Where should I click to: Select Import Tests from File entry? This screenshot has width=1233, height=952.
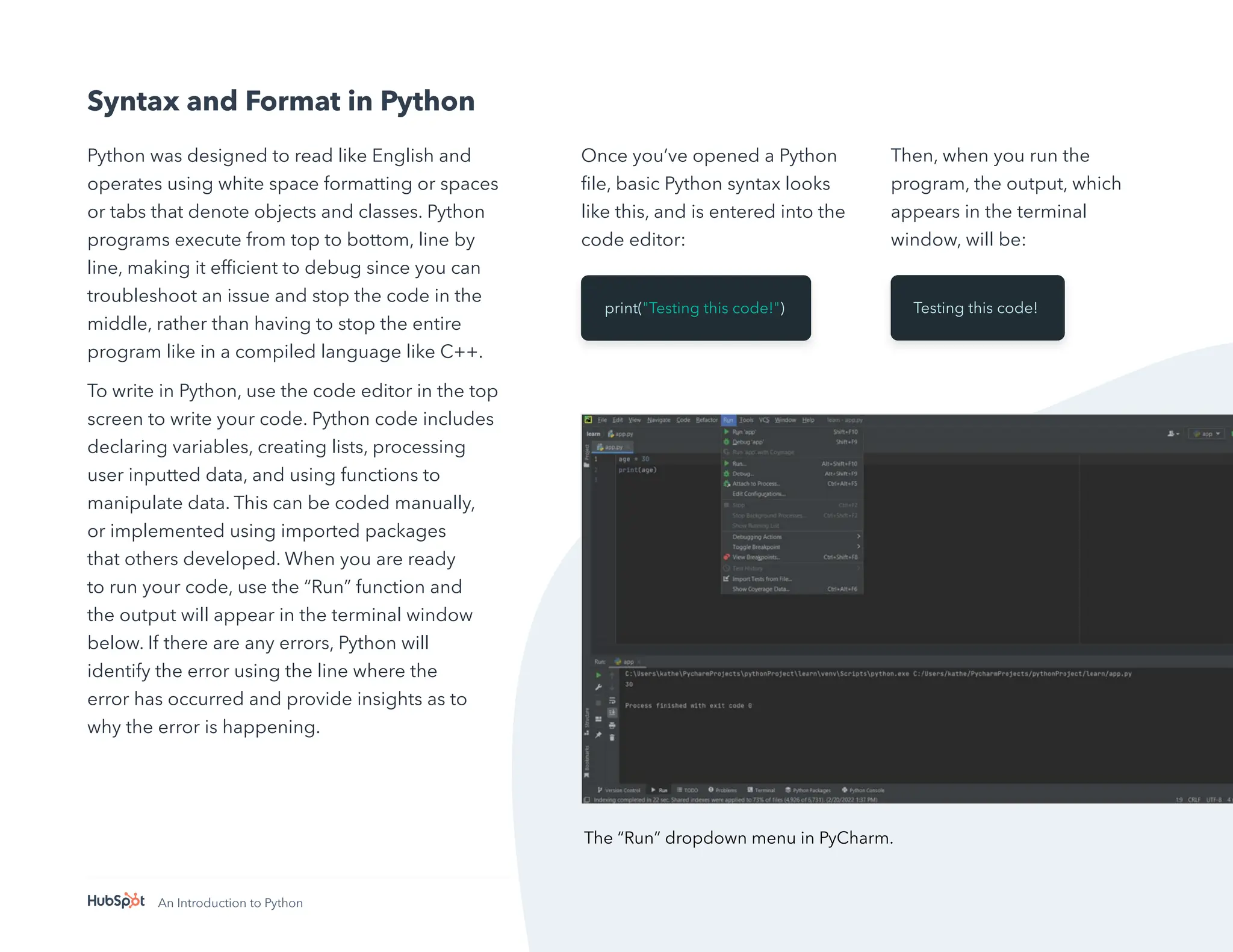[x=792, y=579]
